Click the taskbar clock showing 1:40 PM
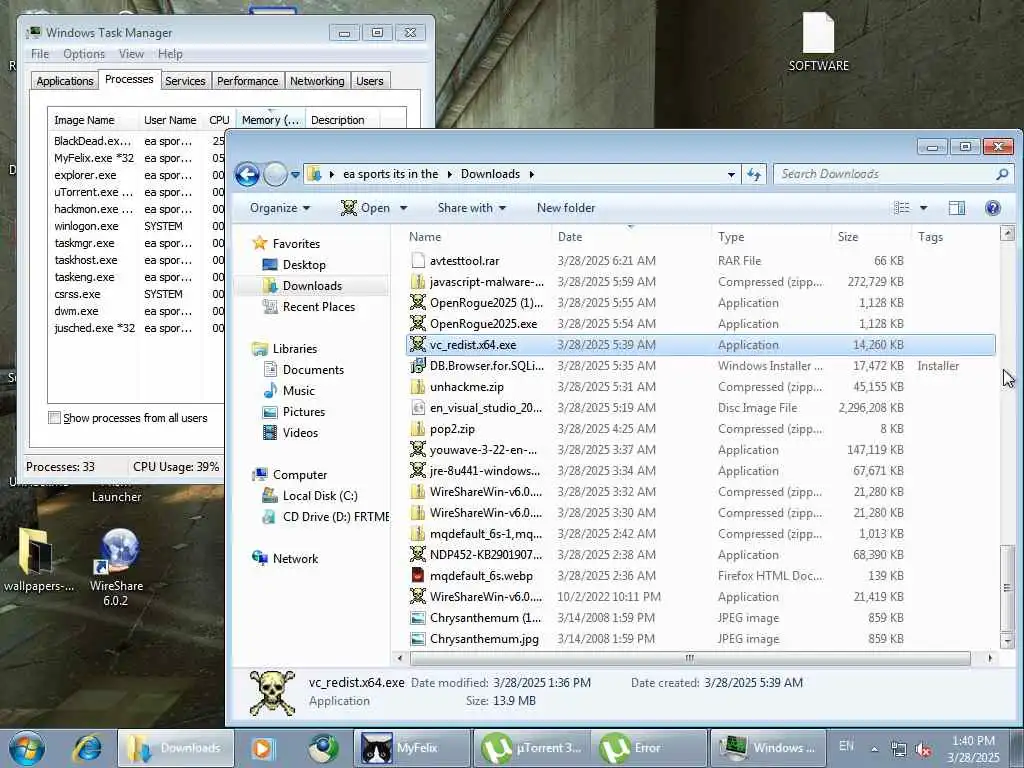1024x768 pixels. 973,749
